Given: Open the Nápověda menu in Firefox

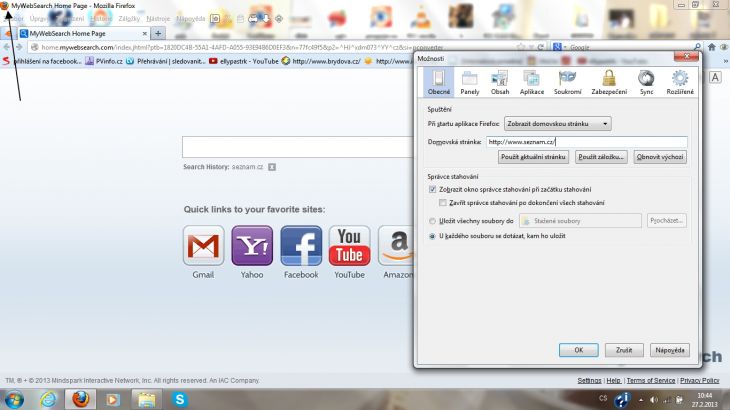Looking at the screenshot, I should 190,19.
